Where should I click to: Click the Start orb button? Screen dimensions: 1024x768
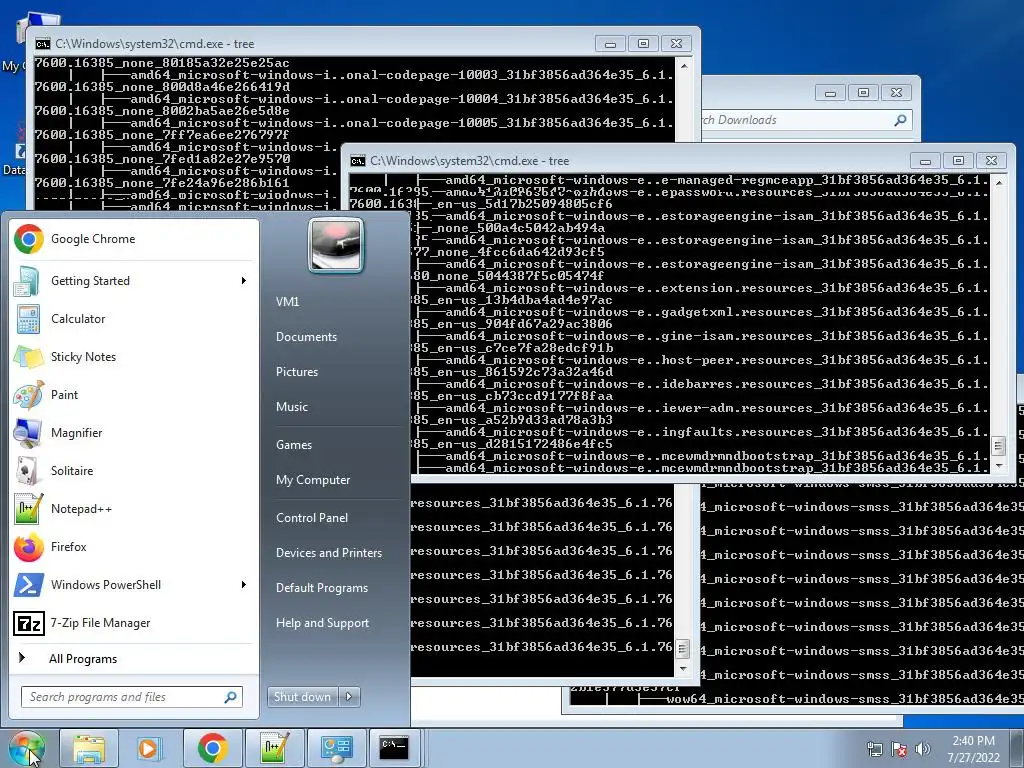click(26, 748)
